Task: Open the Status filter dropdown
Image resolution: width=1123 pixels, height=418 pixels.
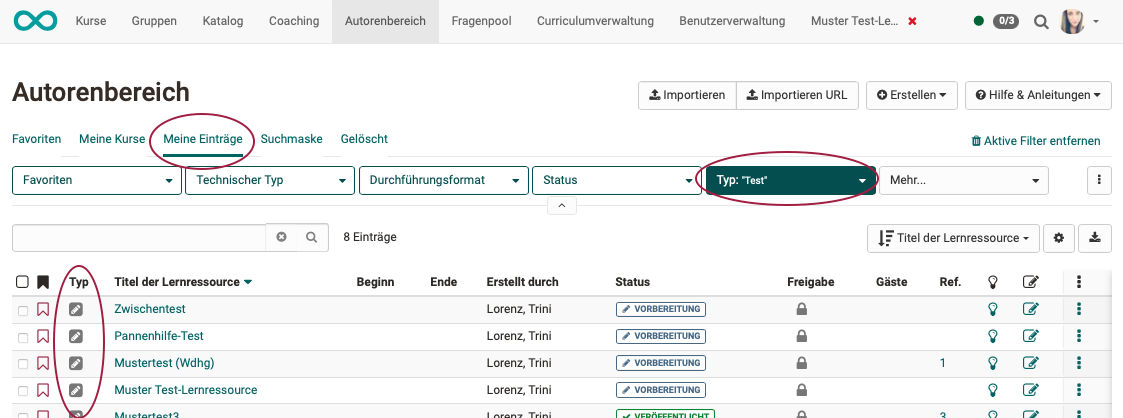Action: click(x=615, y=180)
